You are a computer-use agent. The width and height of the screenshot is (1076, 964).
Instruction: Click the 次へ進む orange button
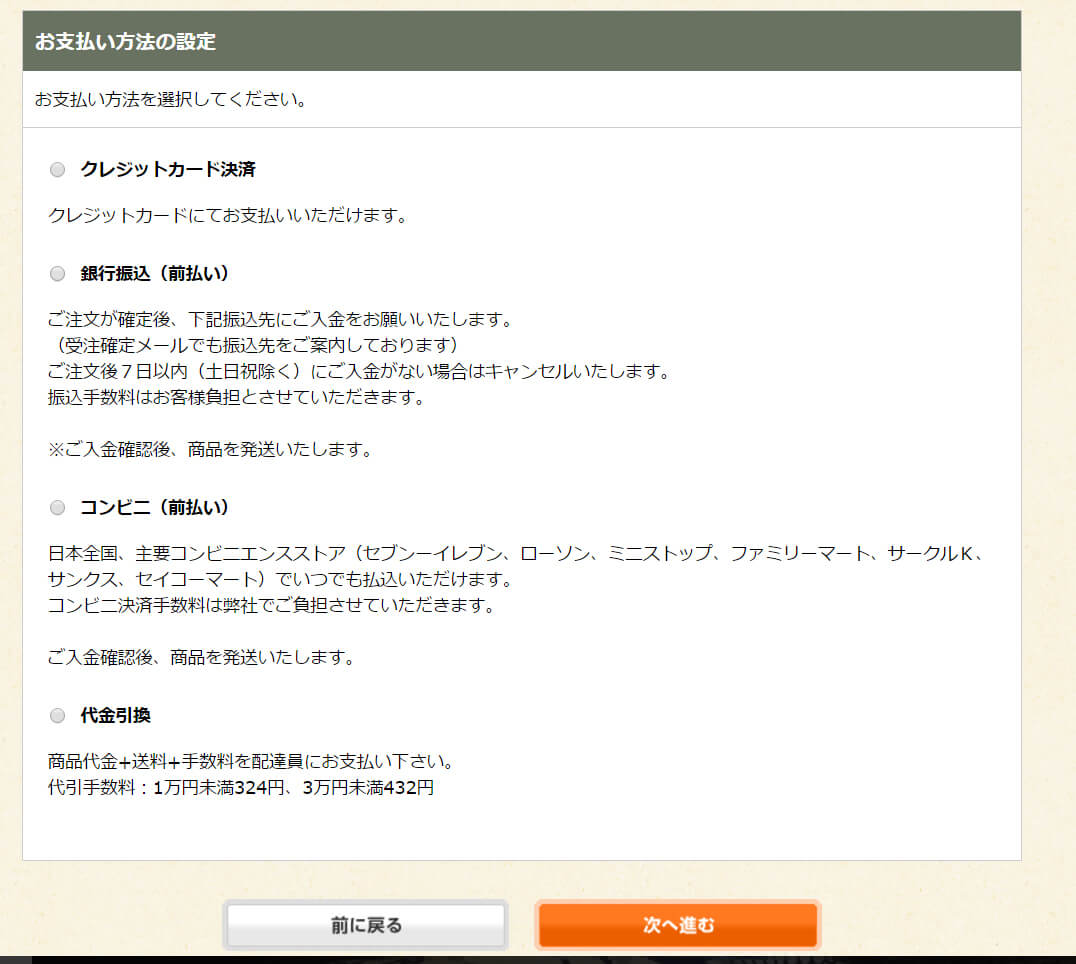click(678, 925)
